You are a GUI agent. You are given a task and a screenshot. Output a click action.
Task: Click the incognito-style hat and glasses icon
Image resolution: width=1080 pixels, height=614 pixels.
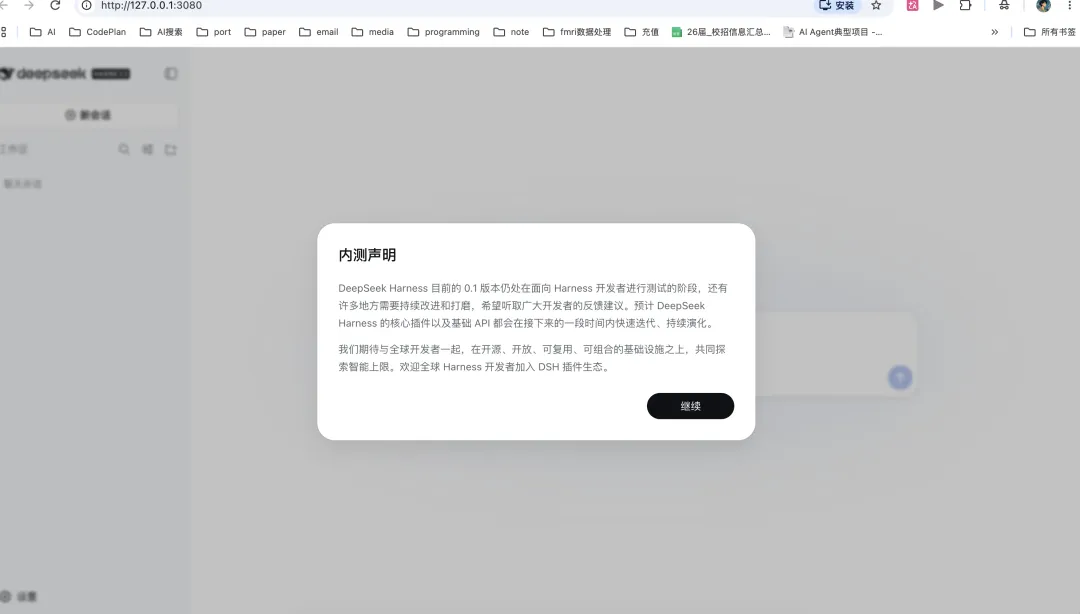(1004, 6)
